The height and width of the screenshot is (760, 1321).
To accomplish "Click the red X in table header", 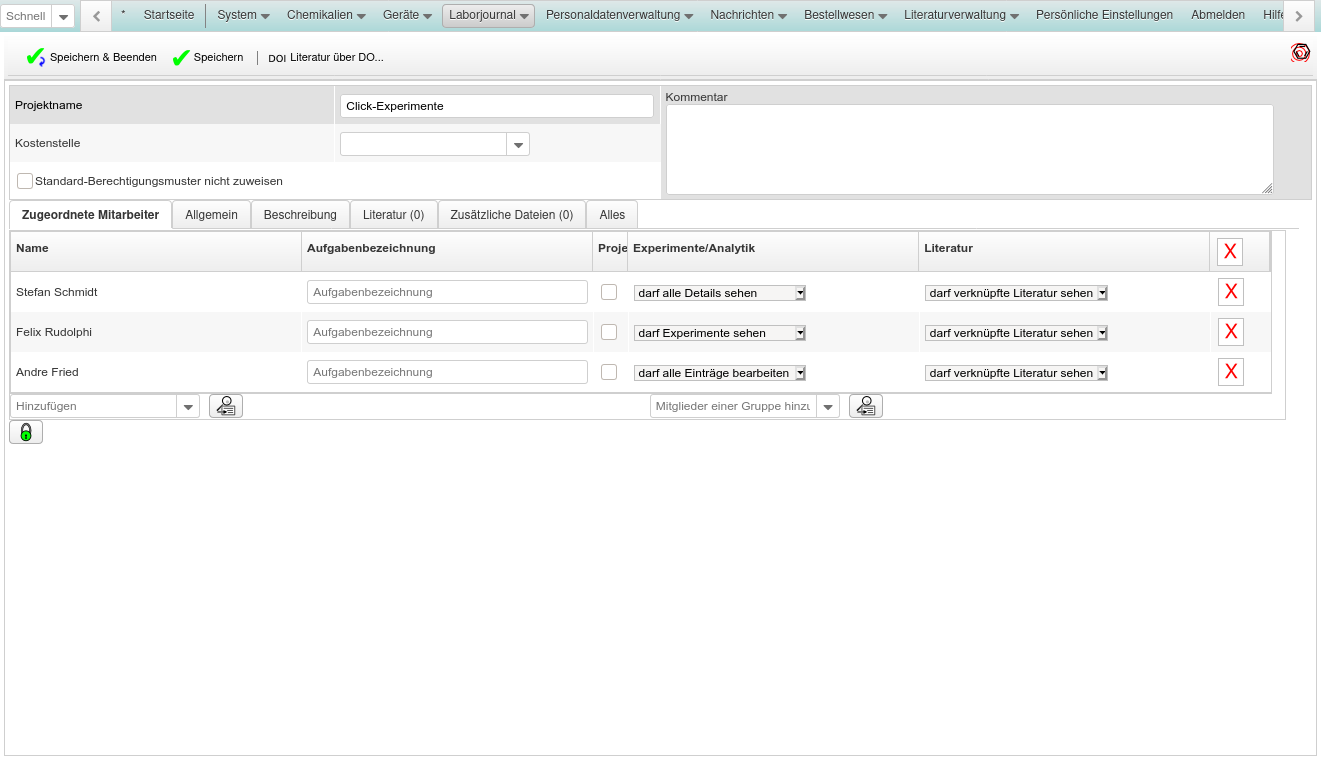I will pos(1229,252).
